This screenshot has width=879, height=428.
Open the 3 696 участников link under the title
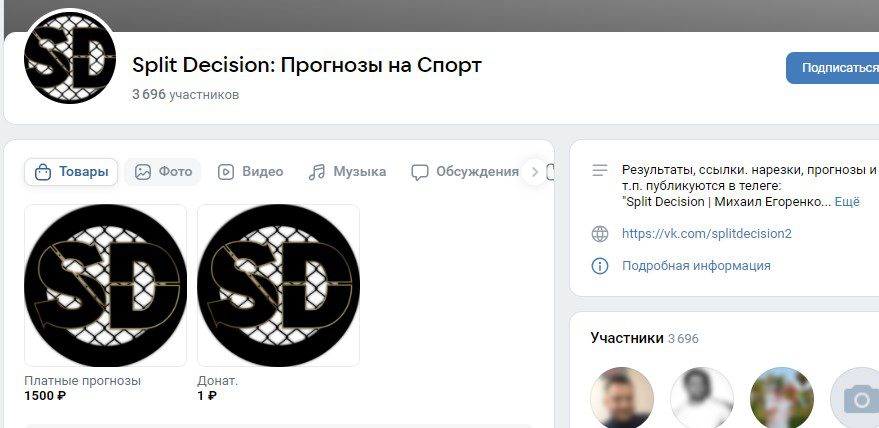pyautogui.click(x=185, y=95)
